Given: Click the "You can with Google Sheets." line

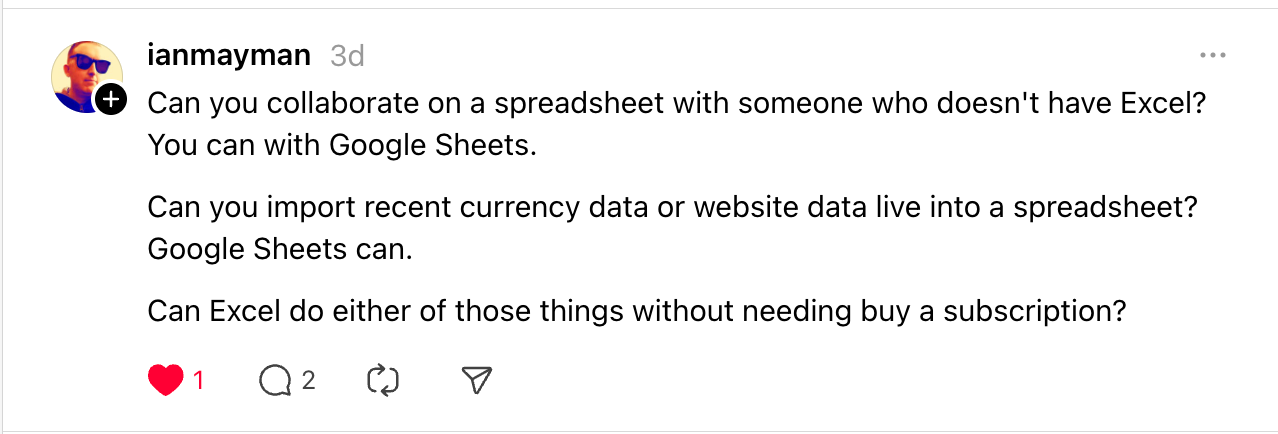Looking at the screenshot, I should pyautogui.click(x=342, y=145).
